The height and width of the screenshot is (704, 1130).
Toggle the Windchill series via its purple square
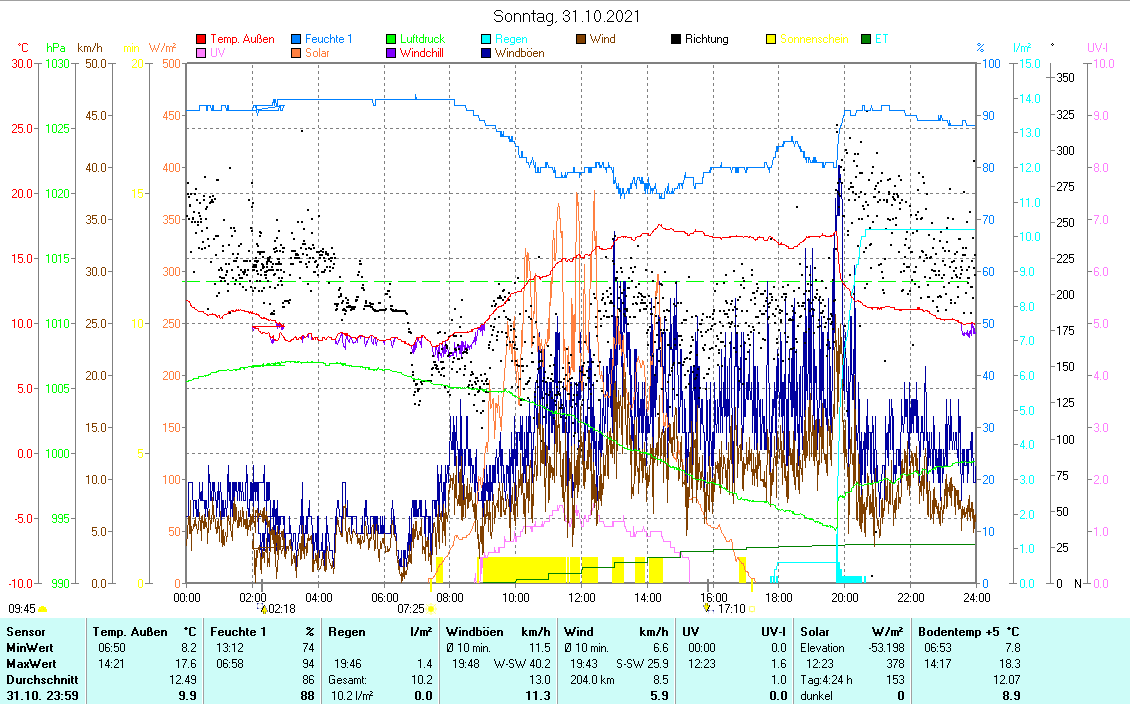[391, 53]
